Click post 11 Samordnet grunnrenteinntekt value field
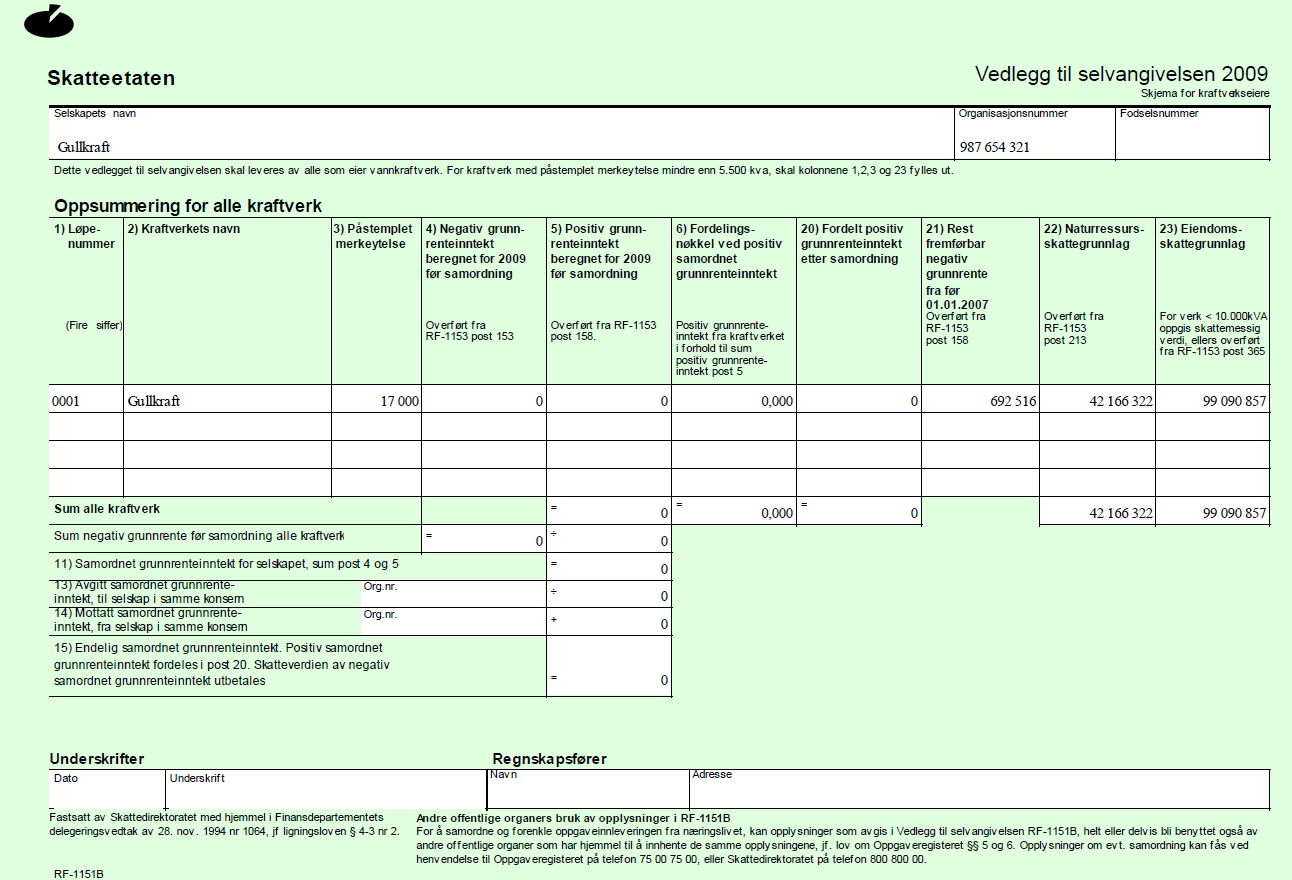This screenshot has height=880, width=1292. [x=609, y=566]
